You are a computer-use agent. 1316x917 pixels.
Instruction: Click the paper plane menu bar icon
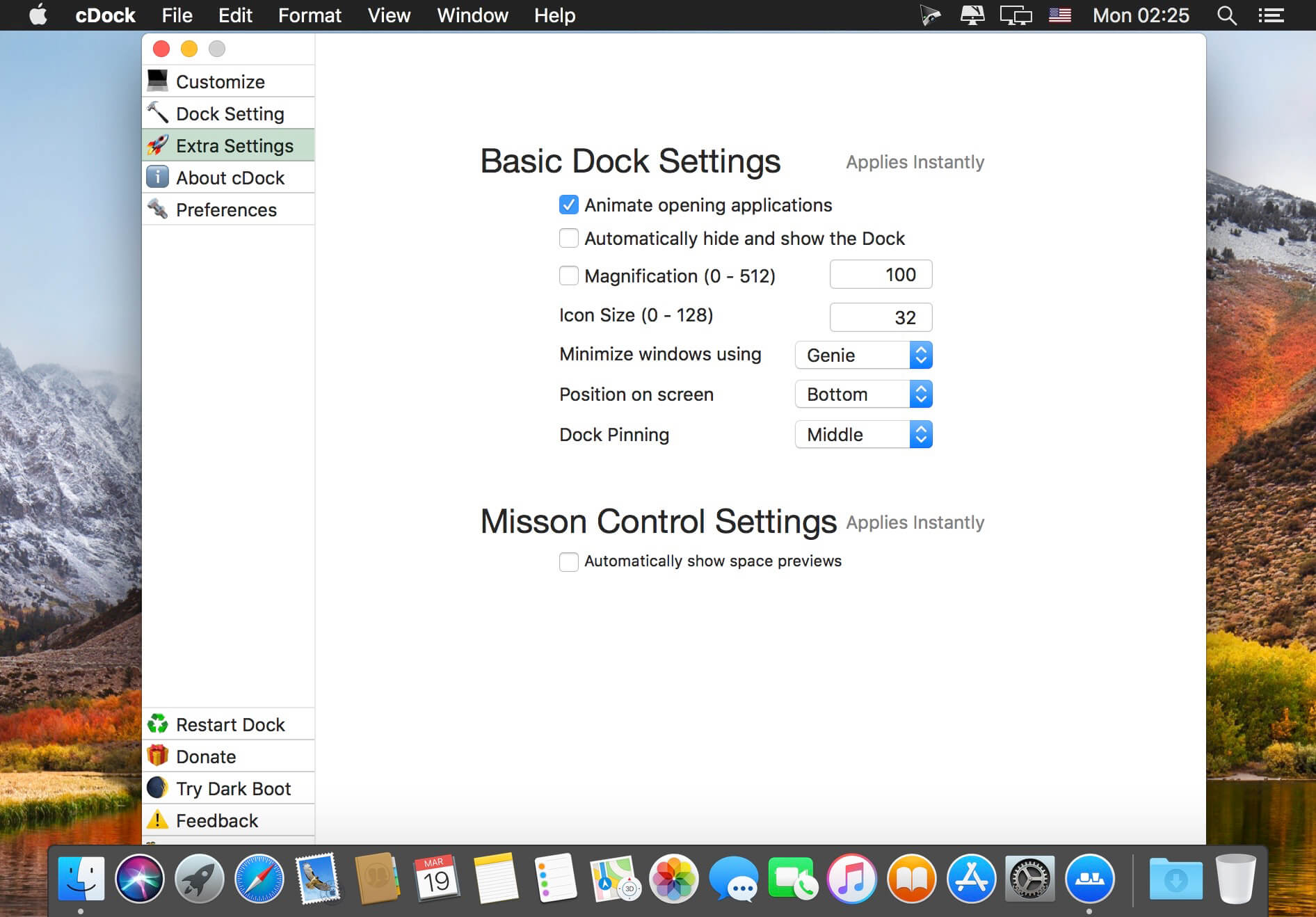pyautogui.click(x=930, y=15)
